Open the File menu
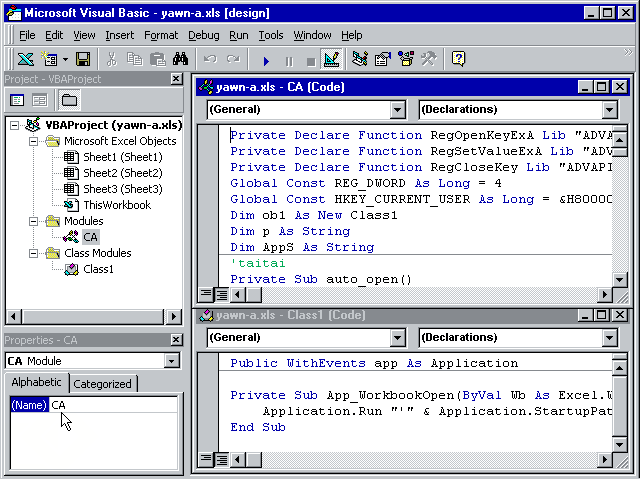The height and width of the screenshot is (480, 640). tap(27, 36)
